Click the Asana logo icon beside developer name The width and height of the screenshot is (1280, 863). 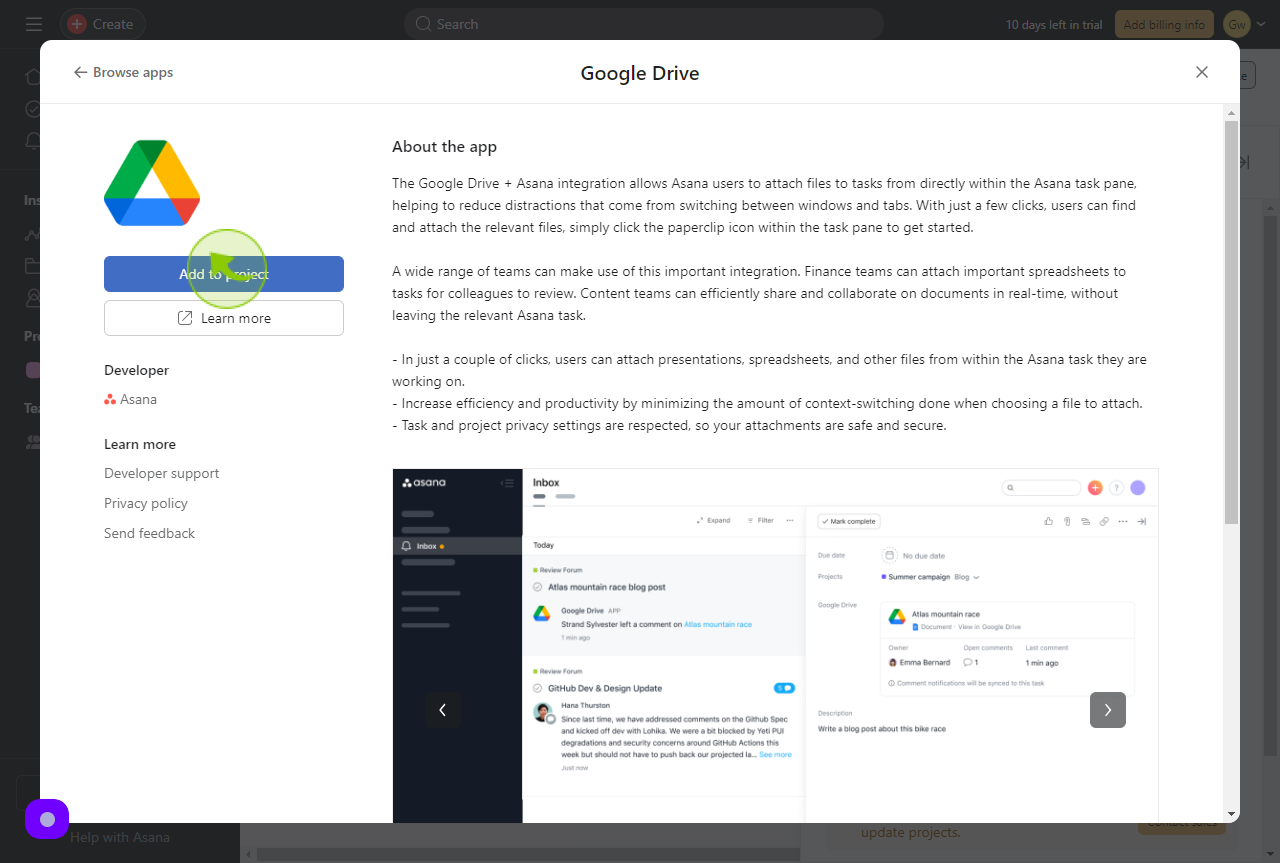[110, 399]
